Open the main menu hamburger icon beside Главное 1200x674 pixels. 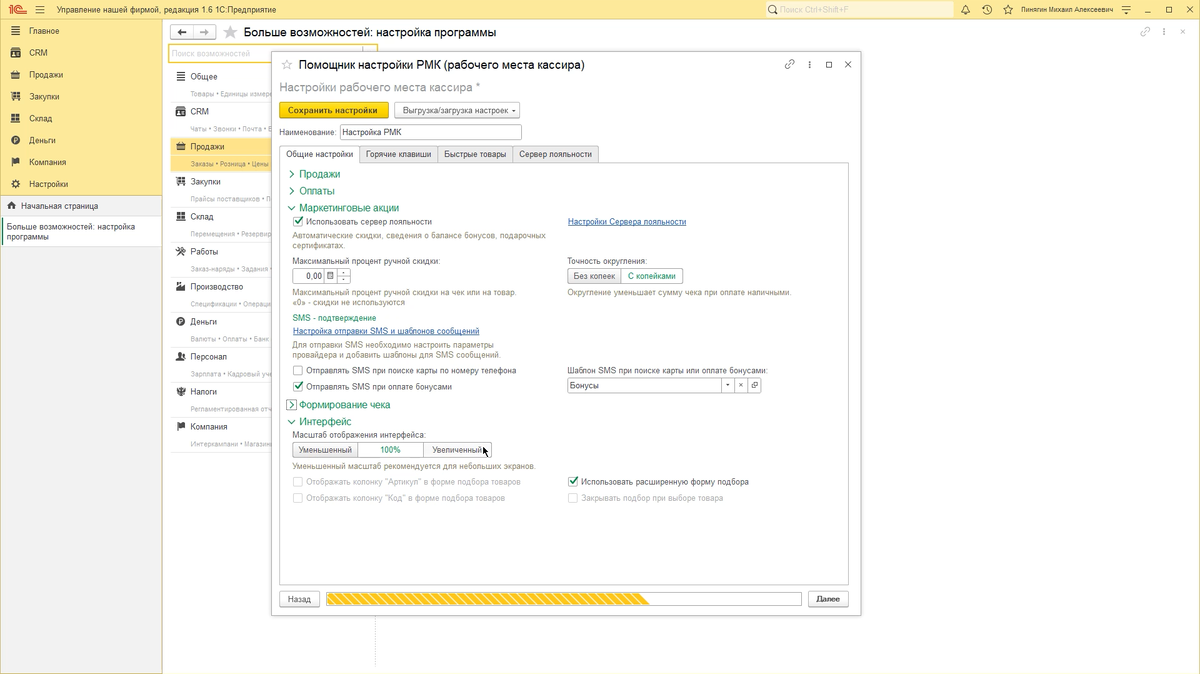click(15, 31)
